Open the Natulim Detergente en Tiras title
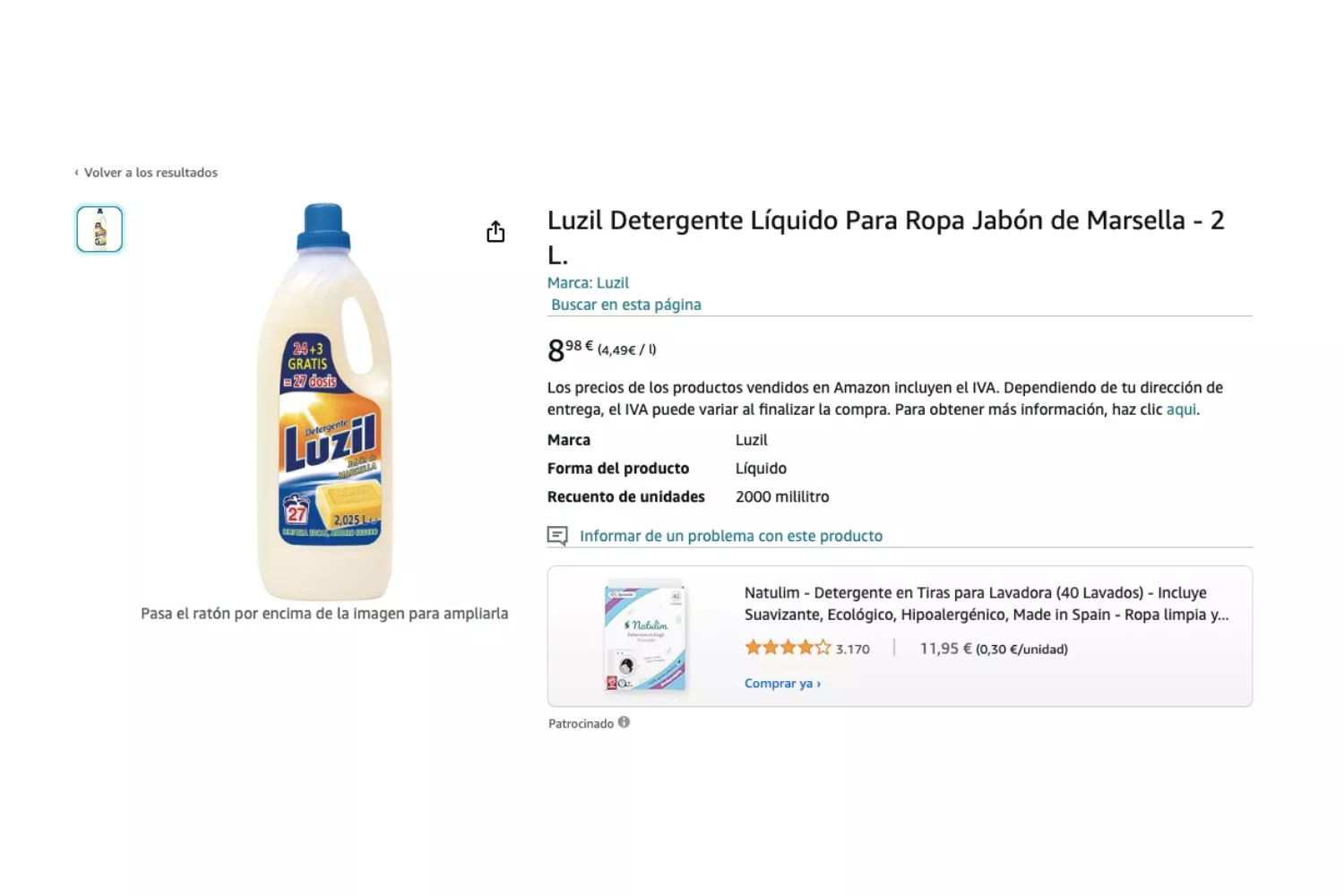The width and height of the screenshot is (1344, 896). (x=986, y=603)
